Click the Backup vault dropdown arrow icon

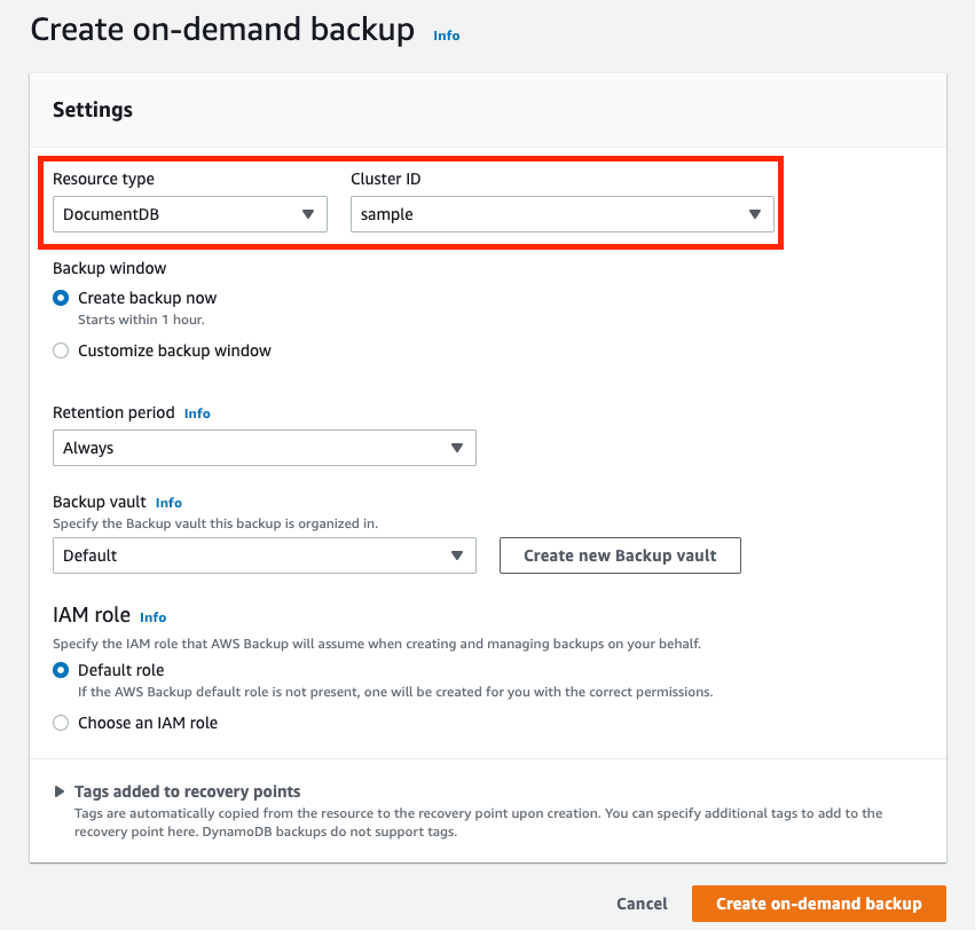click(459, 555)
